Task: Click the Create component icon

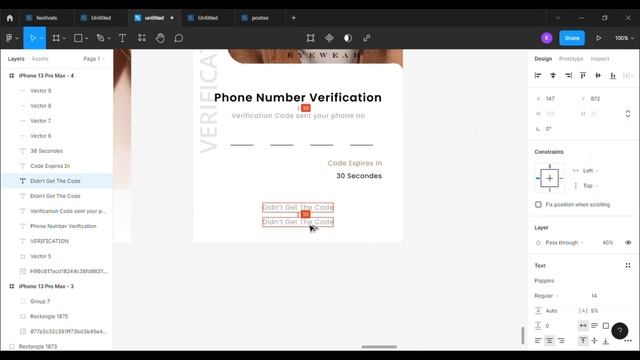Action: [x=329, y=38]
